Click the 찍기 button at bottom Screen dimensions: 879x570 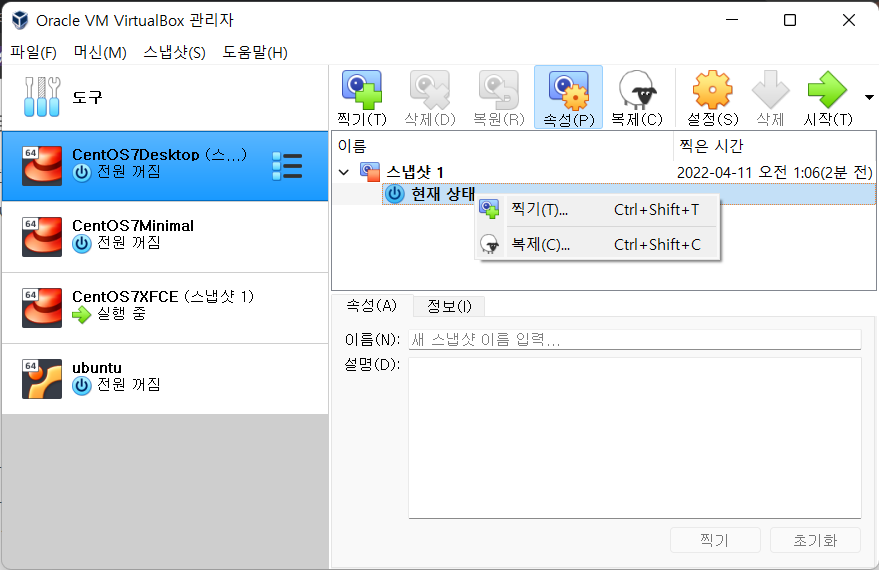pos(715,540)
